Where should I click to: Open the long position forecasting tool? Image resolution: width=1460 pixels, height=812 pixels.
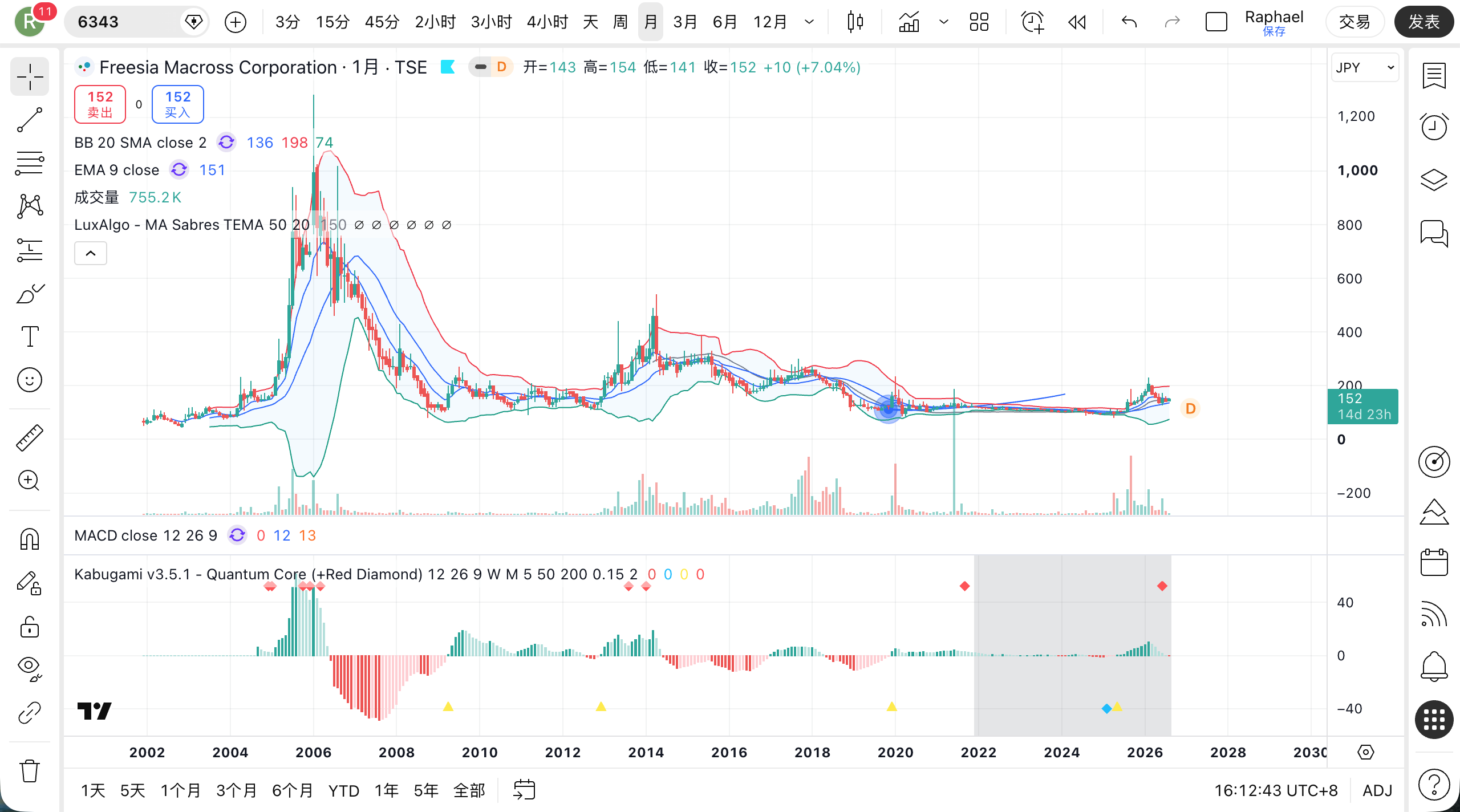pyautogui.click(x=30, y=250)
